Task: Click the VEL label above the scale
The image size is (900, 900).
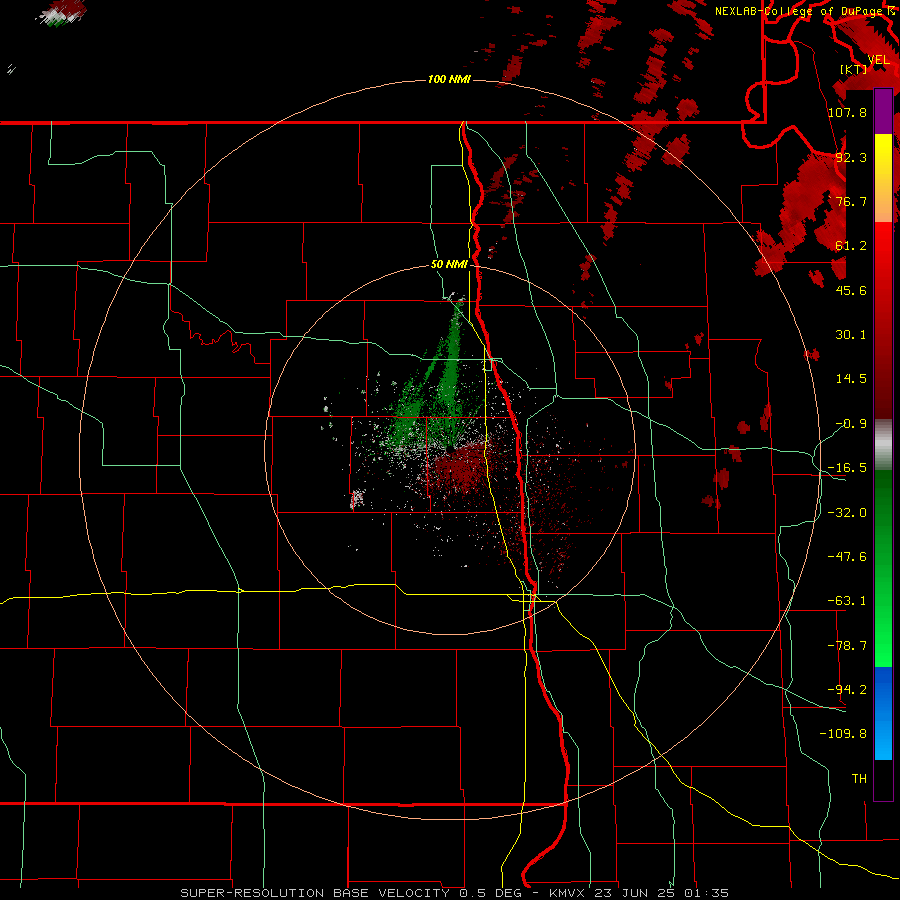Action: pyautogui.click(x=878, y=60)
